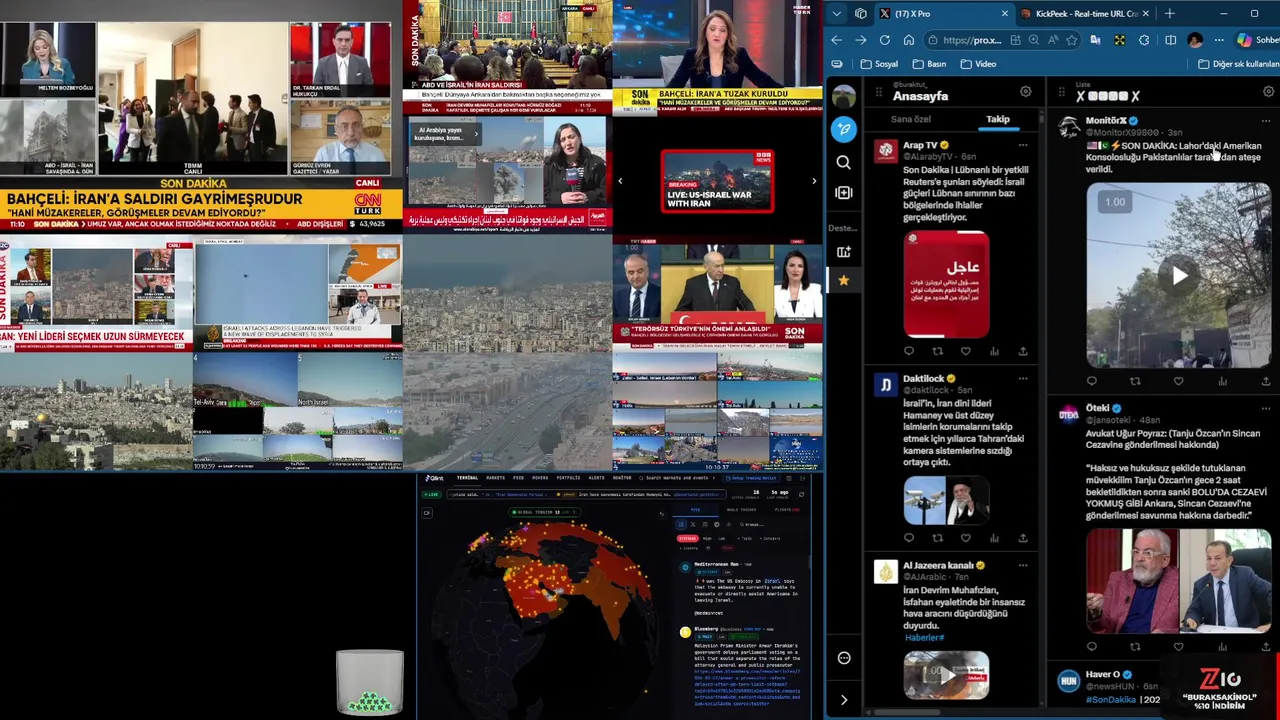Click the Glint refresh icon next to last update
This screenshot has height=720, width=1280.
coord(801,494)
